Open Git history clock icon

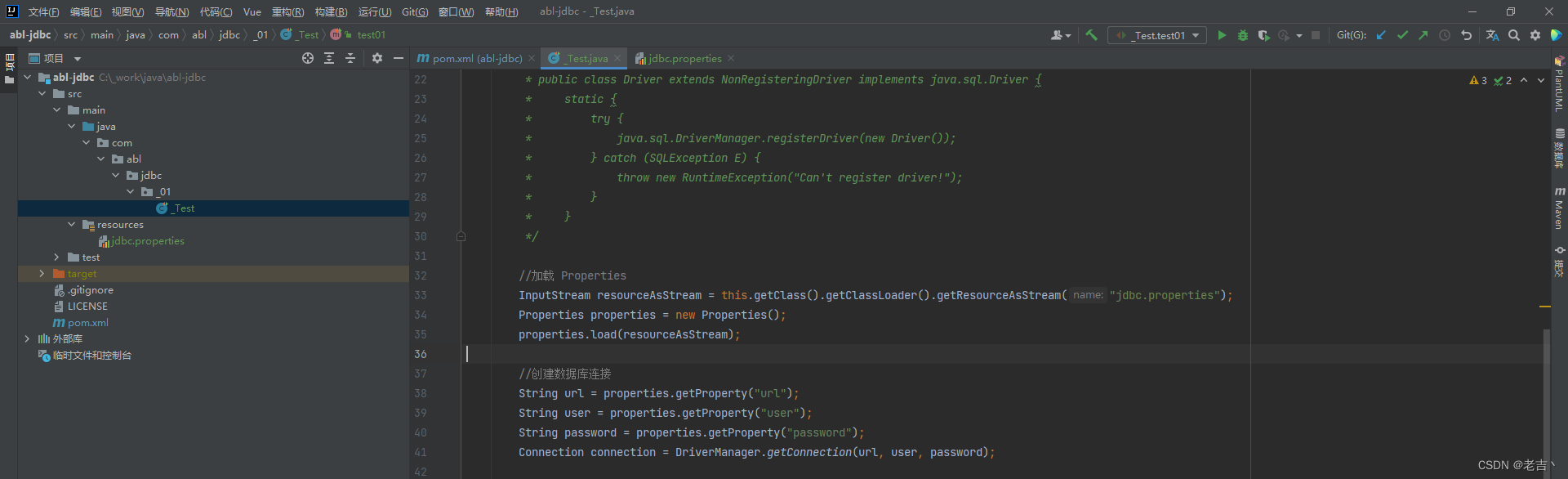click(1445, 35)
